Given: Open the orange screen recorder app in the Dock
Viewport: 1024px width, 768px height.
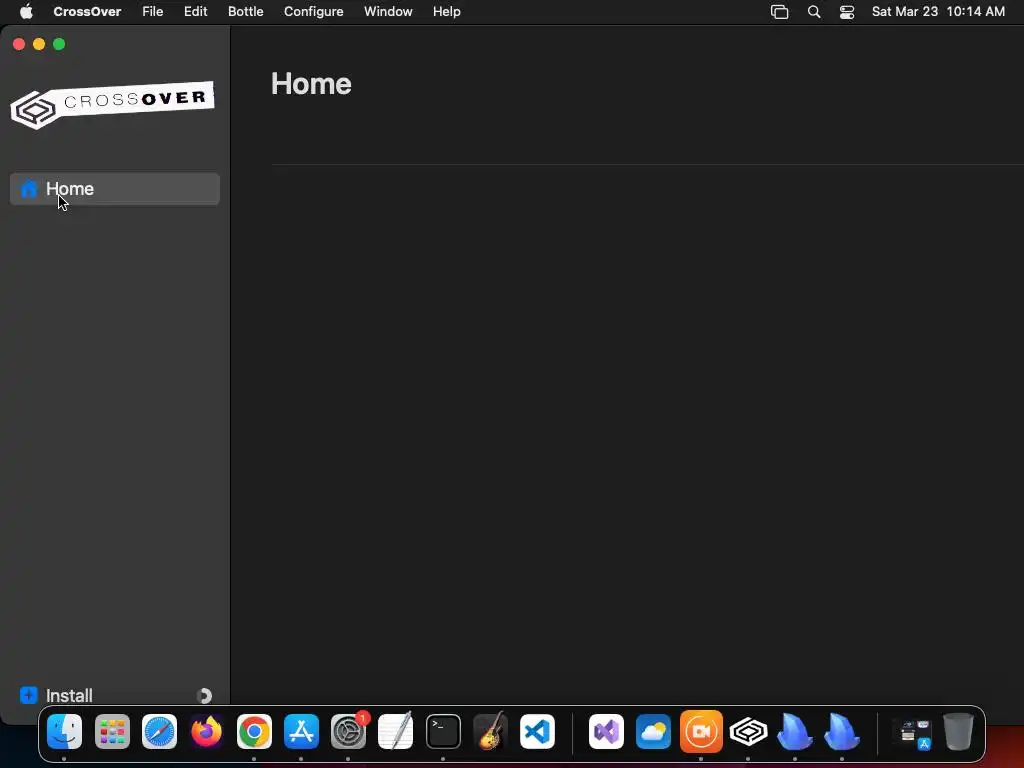Looking at the screenshot, I should point(701,731).
